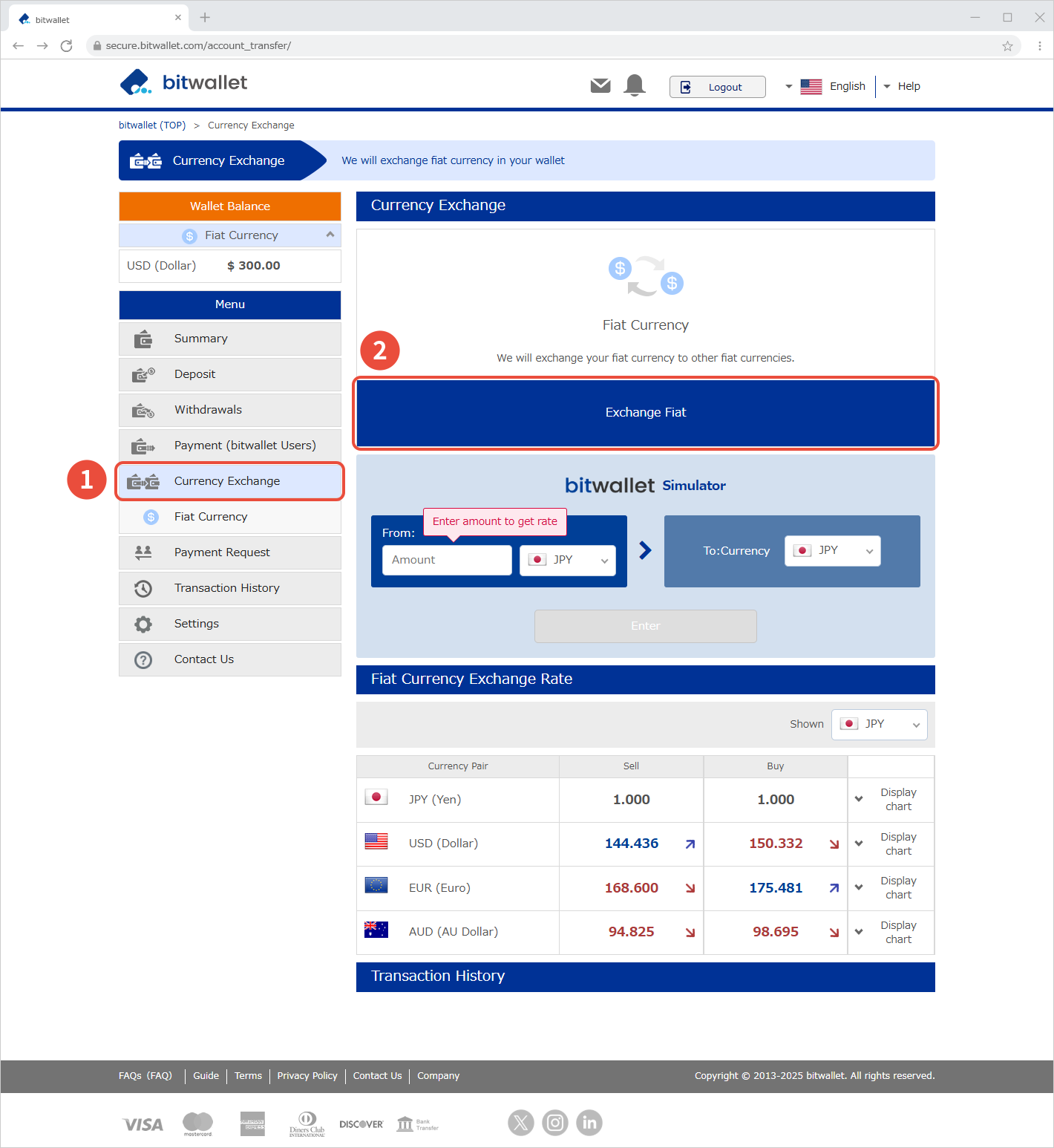1054x1148 pixels.
Task: Open the Terms footer link
Action: point(248,1076)
